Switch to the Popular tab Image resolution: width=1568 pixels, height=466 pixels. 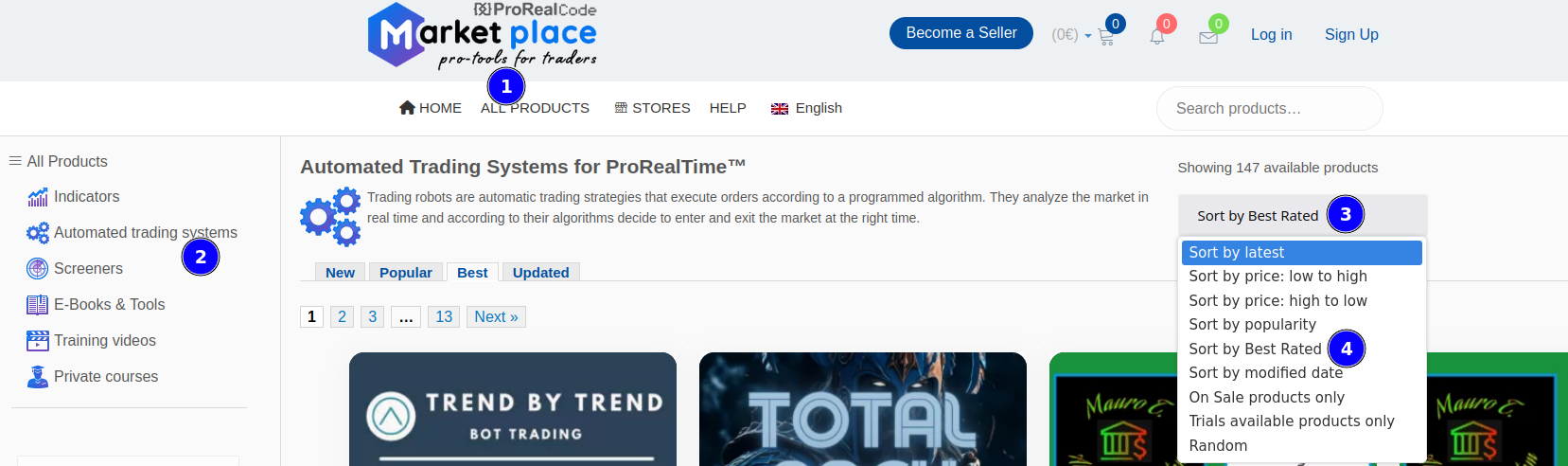(x=405, y=273)
